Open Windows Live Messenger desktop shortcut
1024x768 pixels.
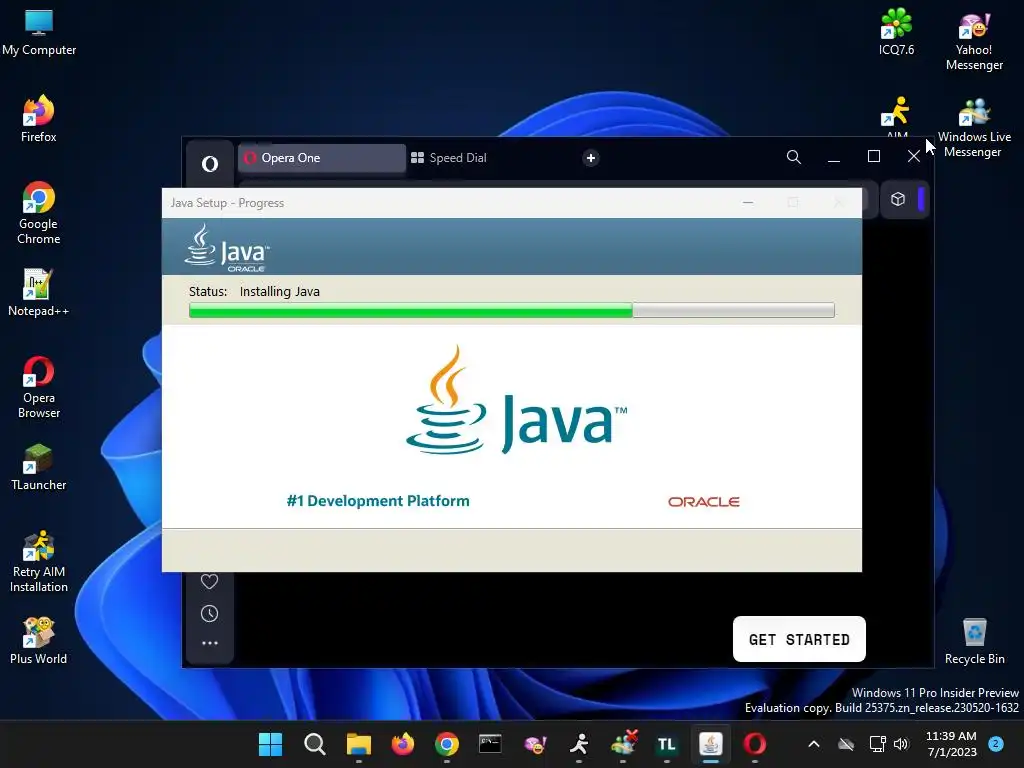974,127
